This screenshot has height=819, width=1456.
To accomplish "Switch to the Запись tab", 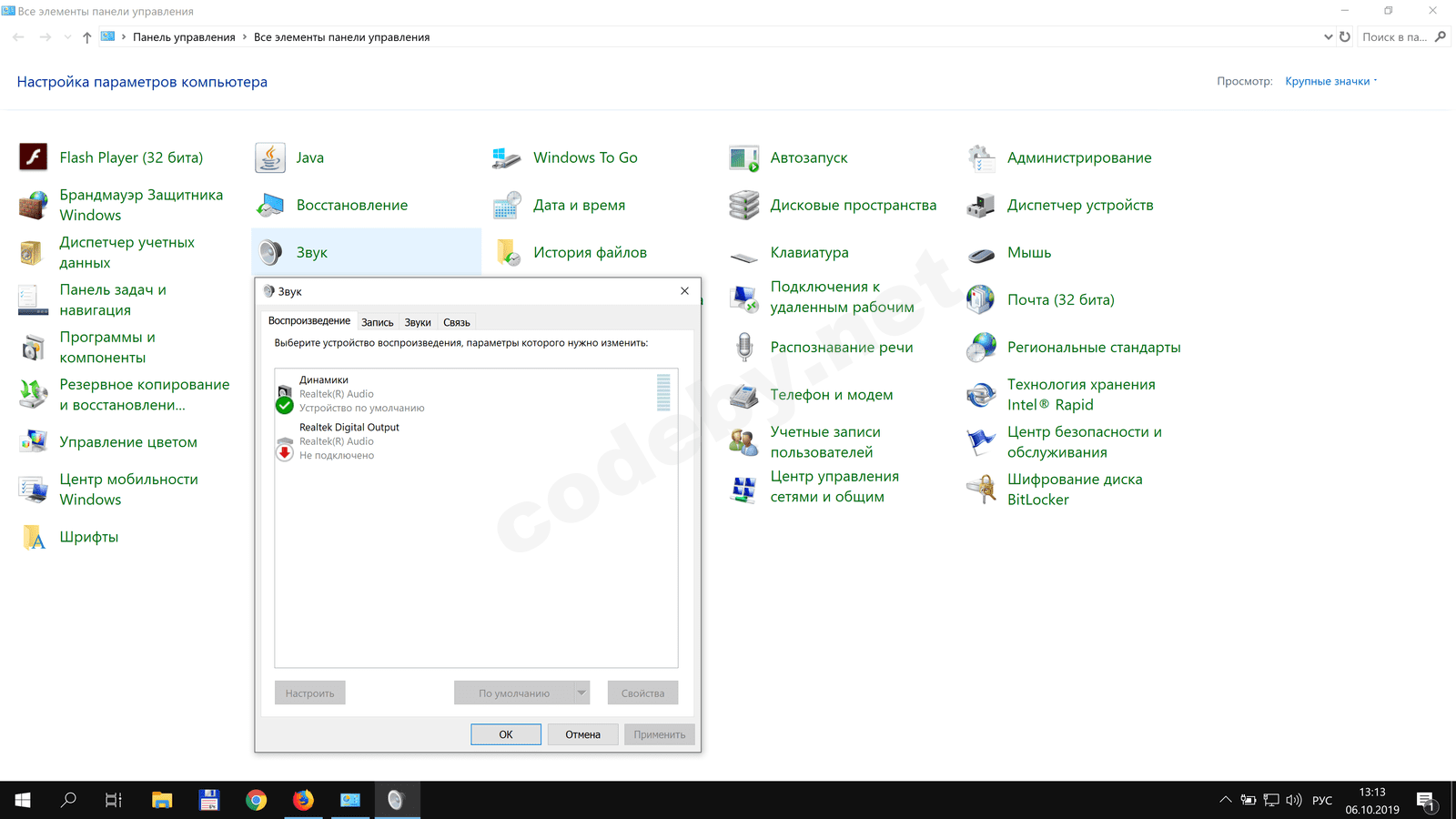I will tap(378, 322).
